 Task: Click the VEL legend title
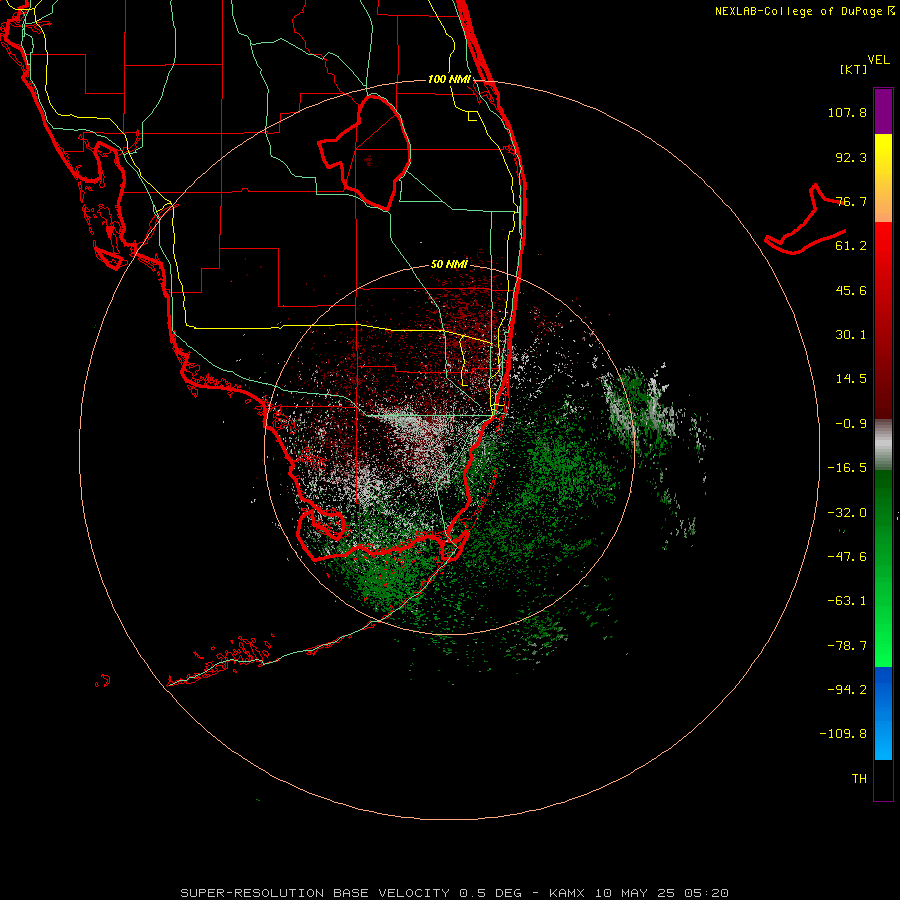878,60
